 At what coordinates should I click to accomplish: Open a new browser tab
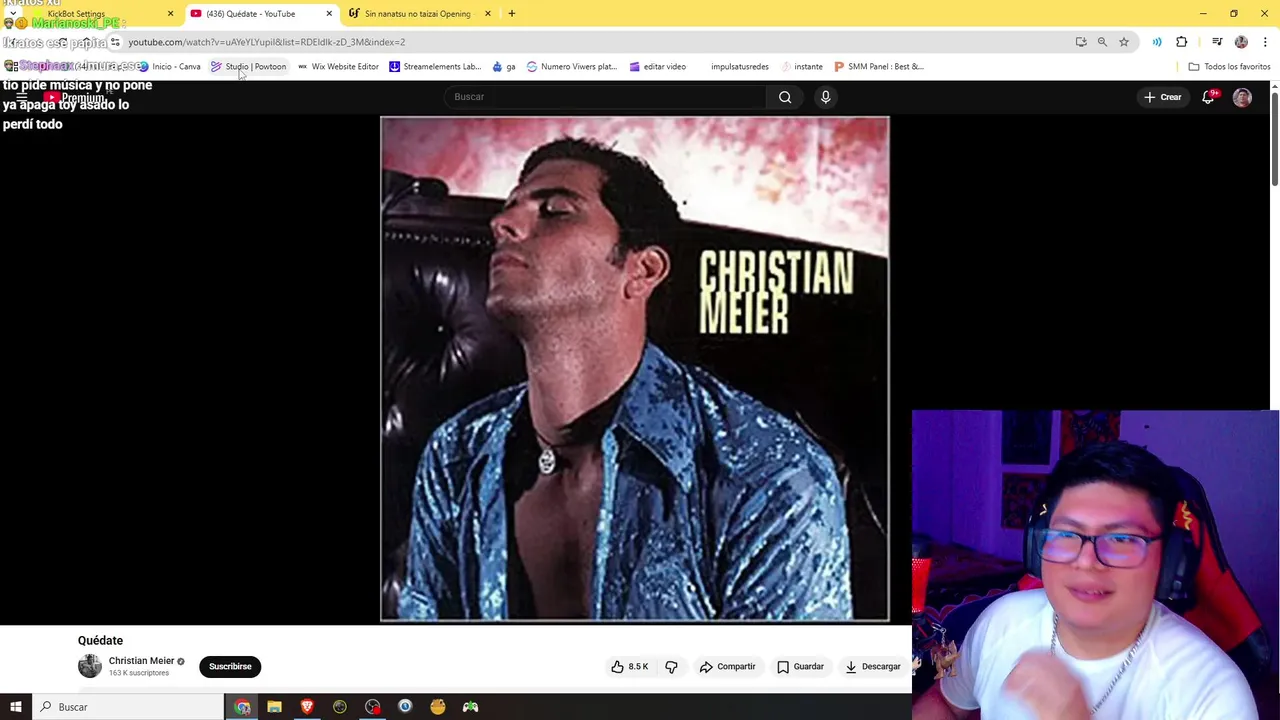click(x=512, y=14)
